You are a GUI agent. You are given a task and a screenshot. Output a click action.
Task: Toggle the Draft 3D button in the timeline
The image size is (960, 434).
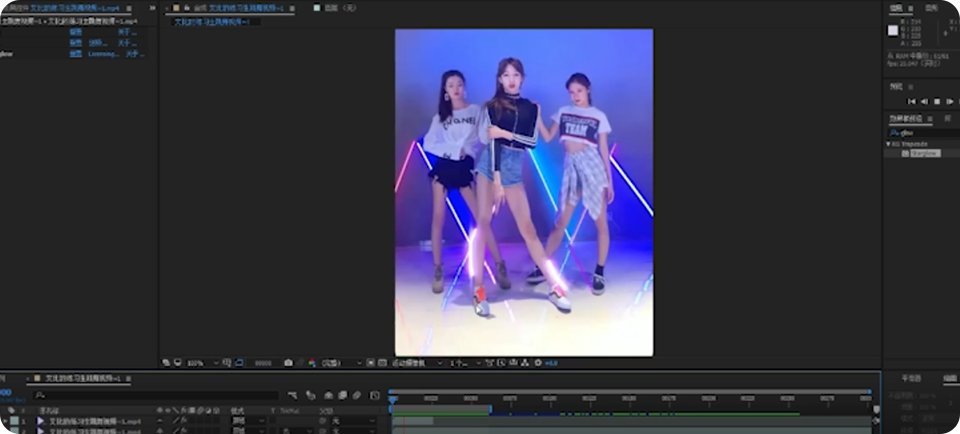(x=311, y=395)
